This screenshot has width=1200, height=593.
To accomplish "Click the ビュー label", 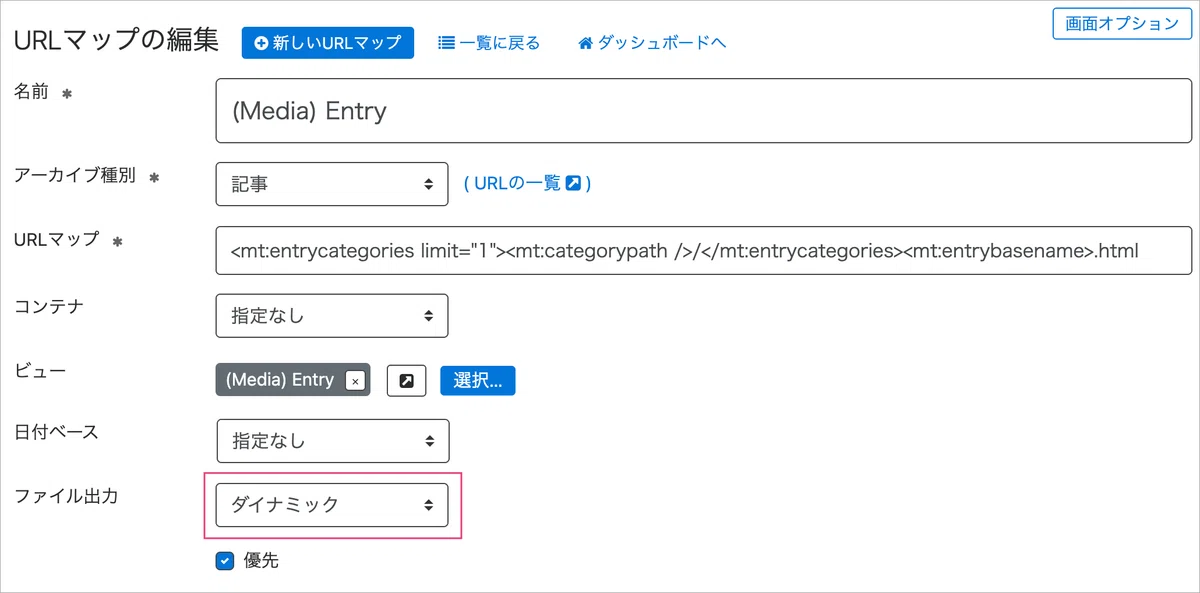I will pyautogui.click(x=39, y=371).
